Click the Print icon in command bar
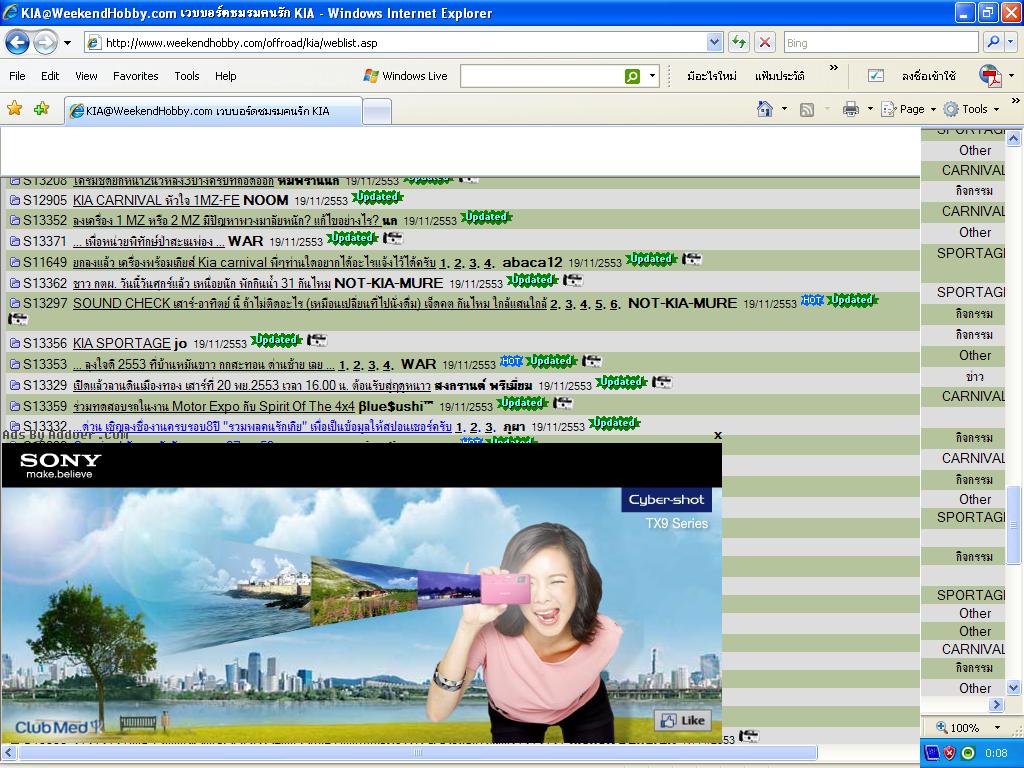Image resolution: width=1024 pixels, height=768 pixels. tap(850, 109)
